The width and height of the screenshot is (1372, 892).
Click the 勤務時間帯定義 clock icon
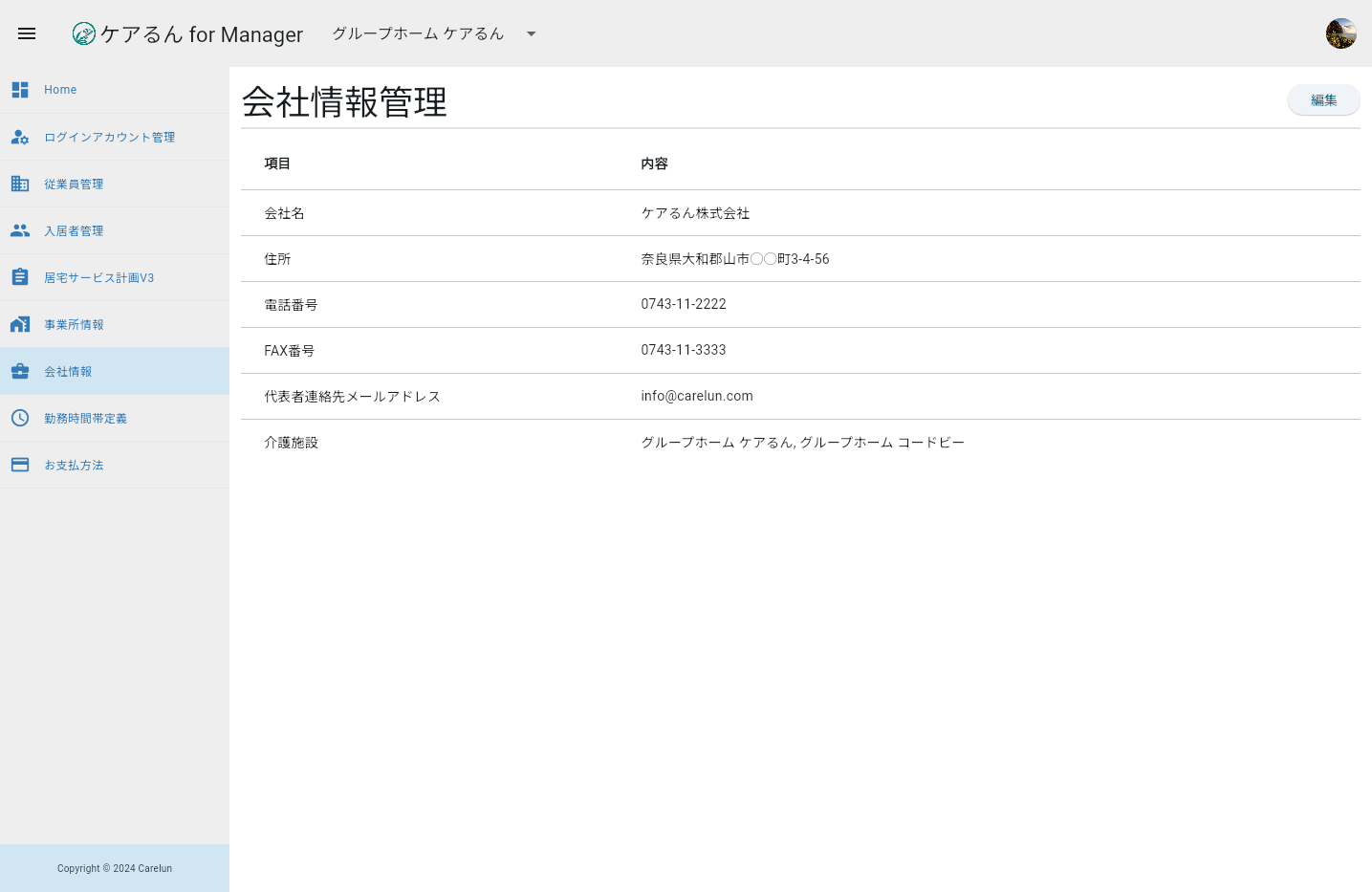pyautogui.click(x=20, y=418)
